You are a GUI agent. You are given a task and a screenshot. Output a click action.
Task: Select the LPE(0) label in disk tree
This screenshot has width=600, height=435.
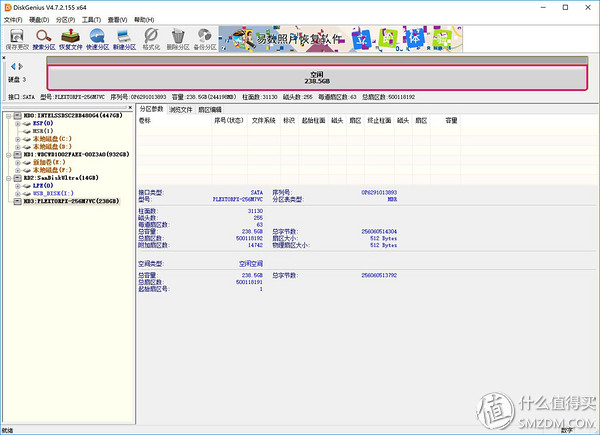(43, 186)
